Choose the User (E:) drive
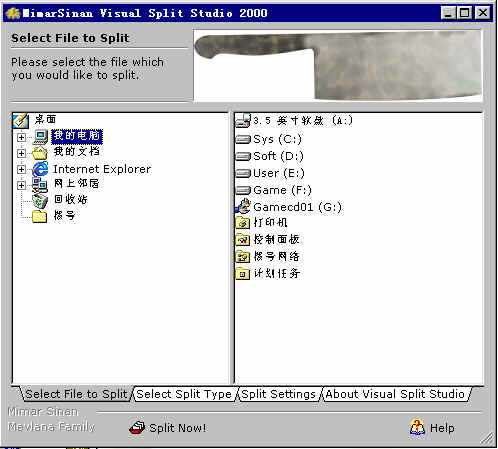498x449 pixels. [270, 173]
